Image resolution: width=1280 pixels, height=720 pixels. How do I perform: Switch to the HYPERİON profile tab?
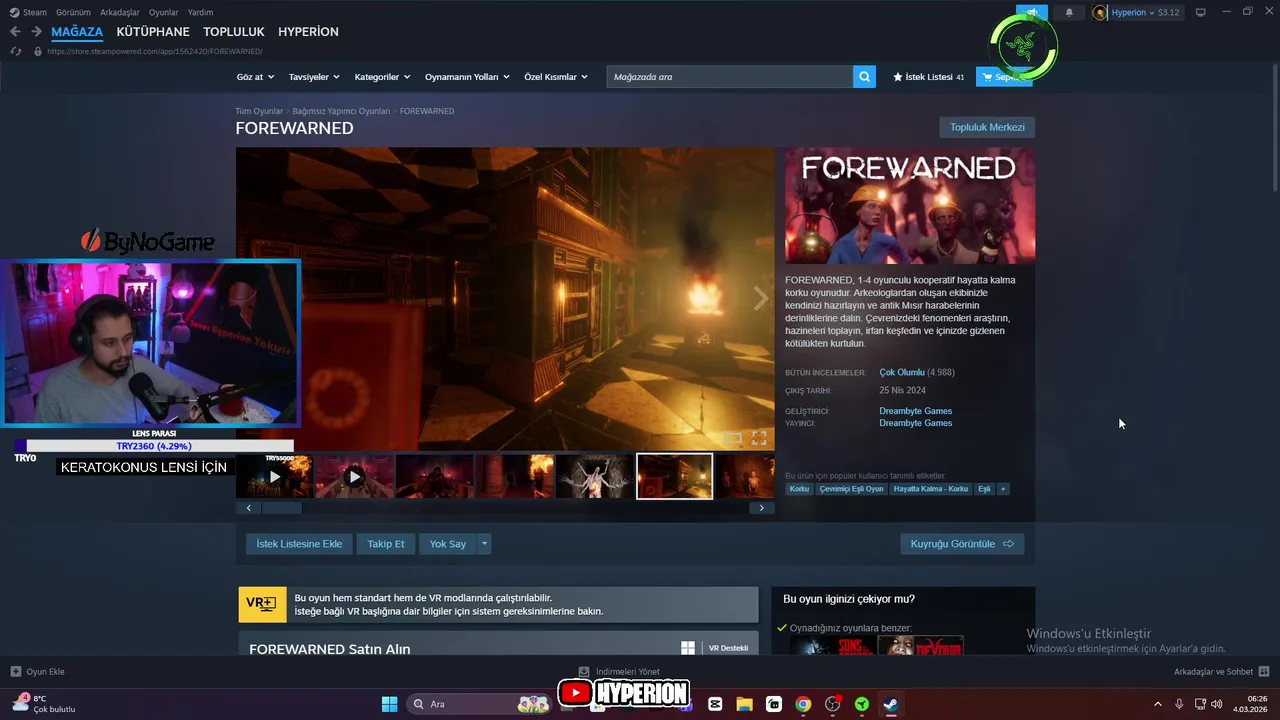(x=308, y=32)
